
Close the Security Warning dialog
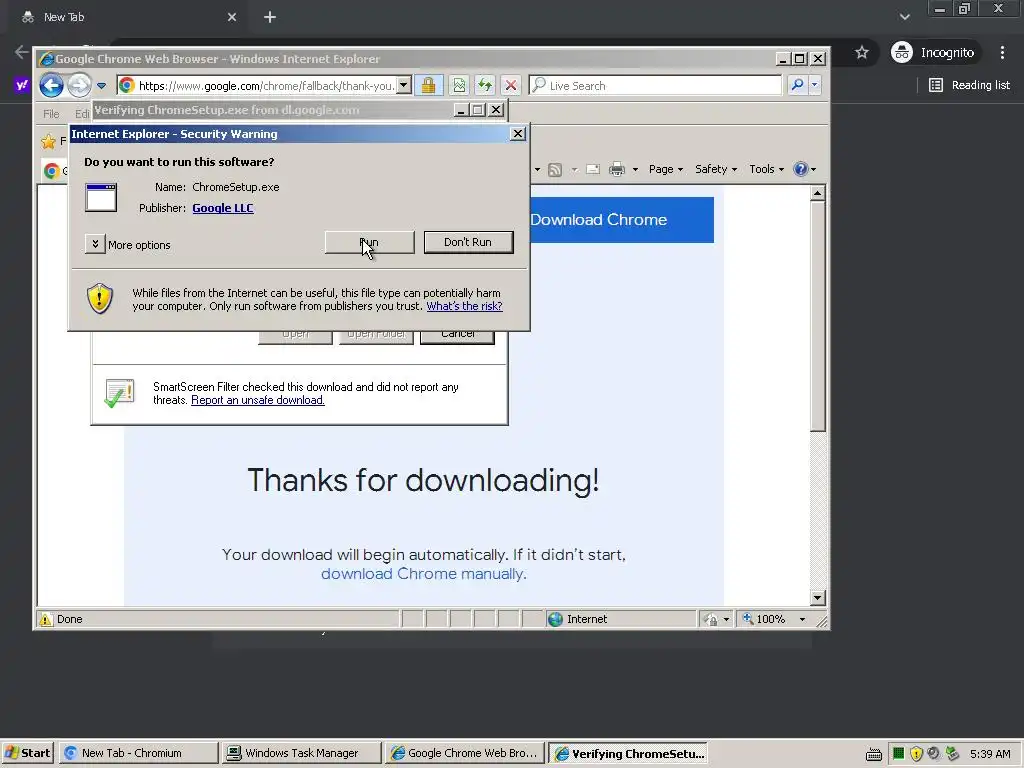point(518,134)
